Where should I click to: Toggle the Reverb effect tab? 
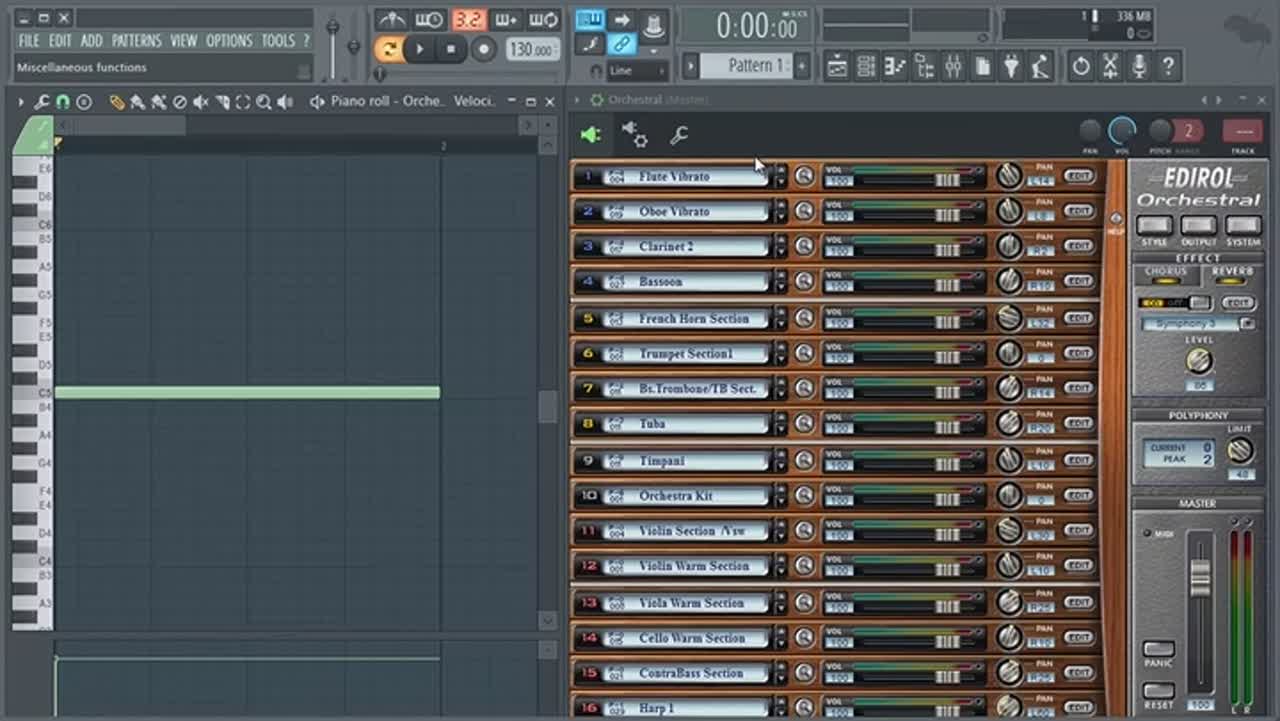pos(1231,273)
